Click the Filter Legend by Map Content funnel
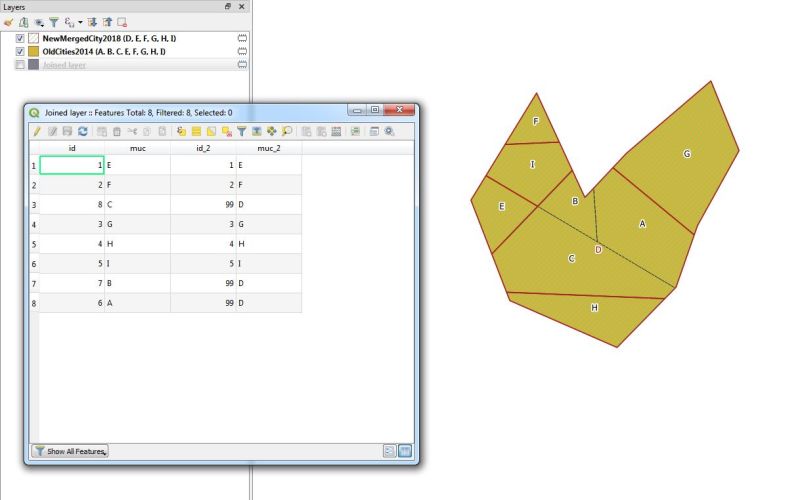Image resolution: width=800 pixels, height=500 pixels. (x=54, y=22)
